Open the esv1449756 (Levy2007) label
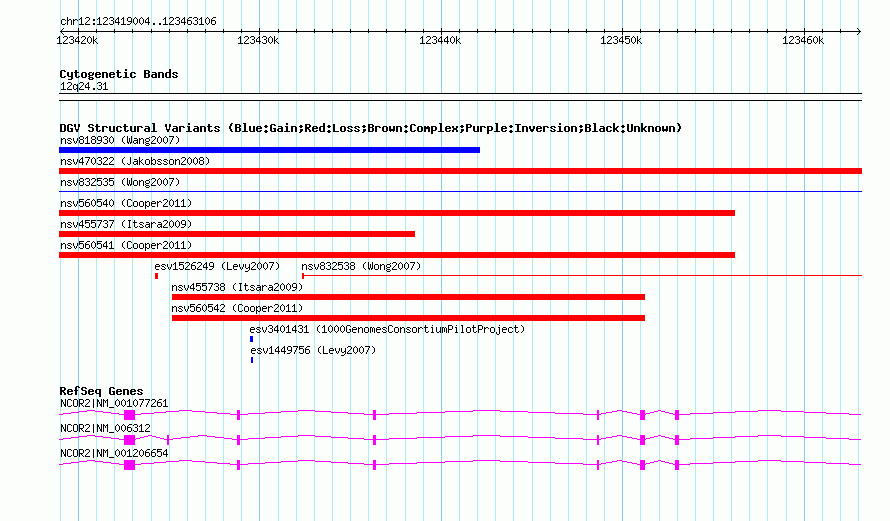Image resolution: width=890 pixels, height=521 pixels. click(313, 350)
